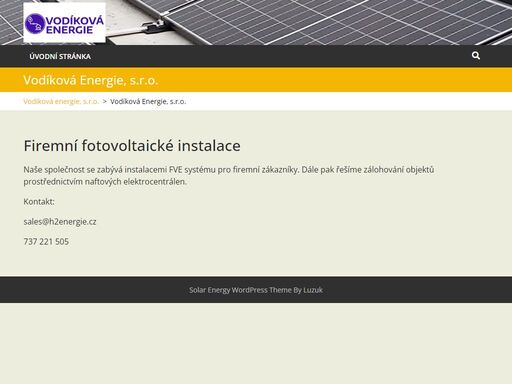Click the purple circle emblem in logo
The width and height of the screenshot is (512, 384).
coord(35,24)
